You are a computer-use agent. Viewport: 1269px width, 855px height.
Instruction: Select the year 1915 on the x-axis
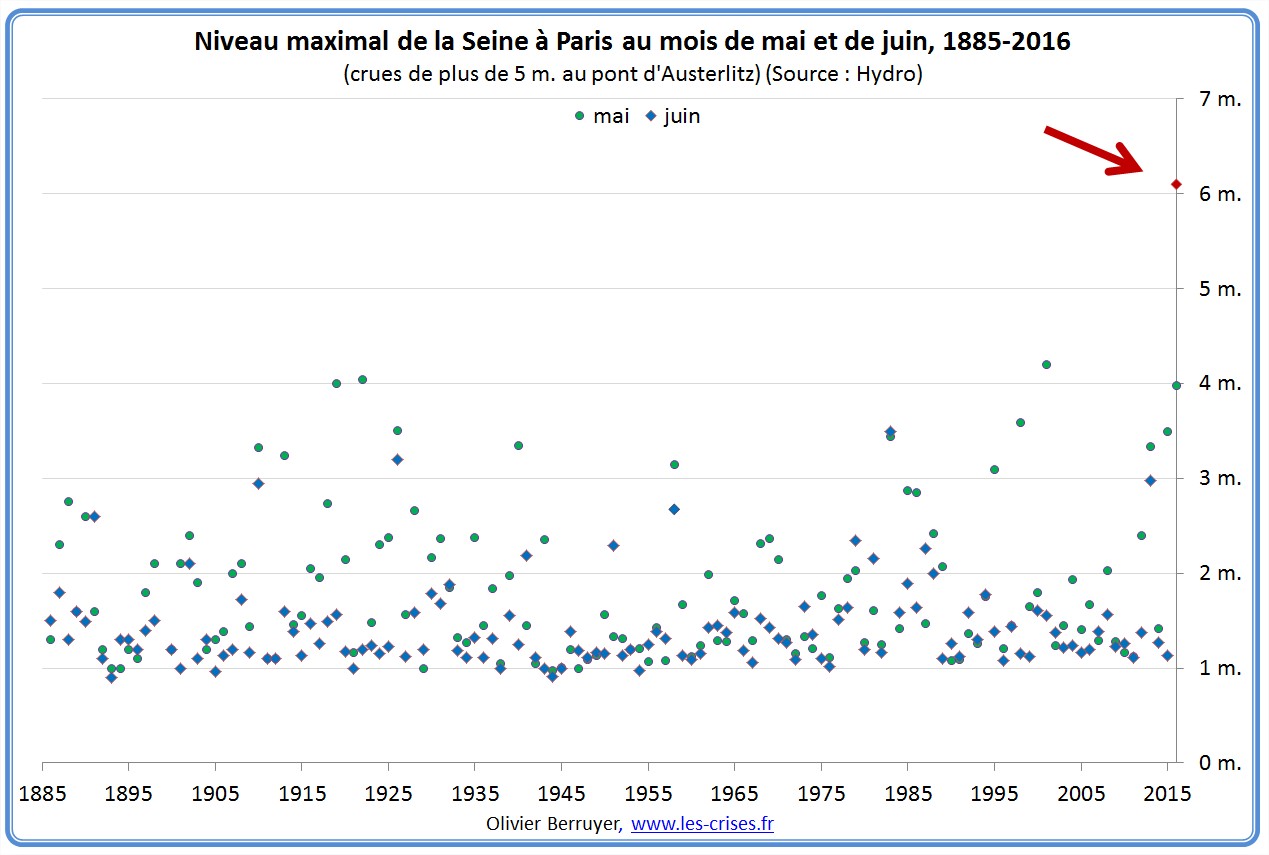[x=302, y=793]
